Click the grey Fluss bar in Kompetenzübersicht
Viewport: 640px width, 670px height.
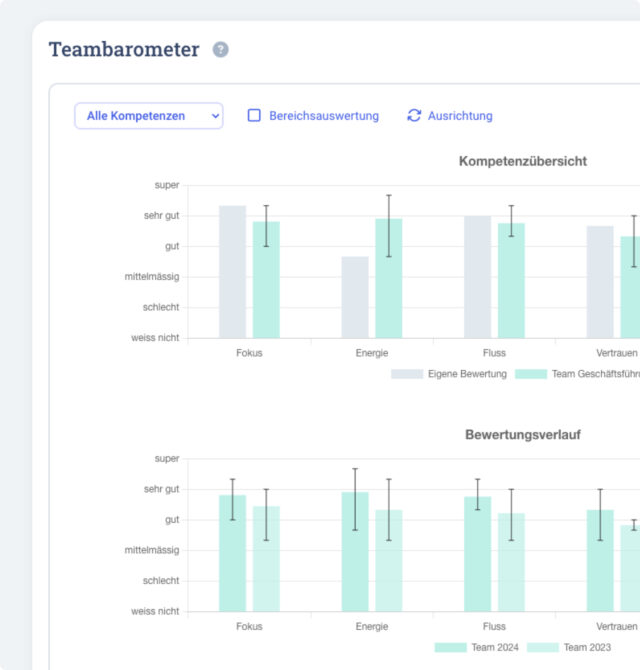click(x=478, y=277)
